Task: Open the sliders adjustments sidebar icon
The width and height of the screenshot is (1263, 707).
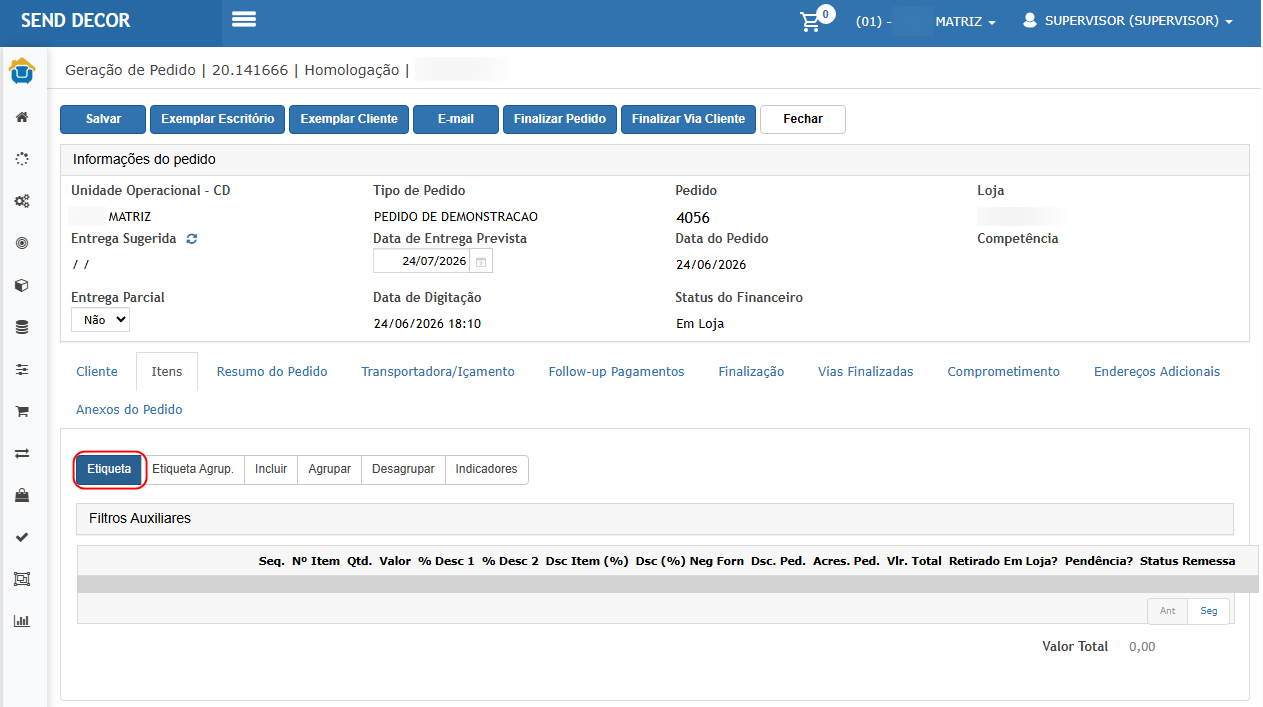Action: tap(22, 369)
